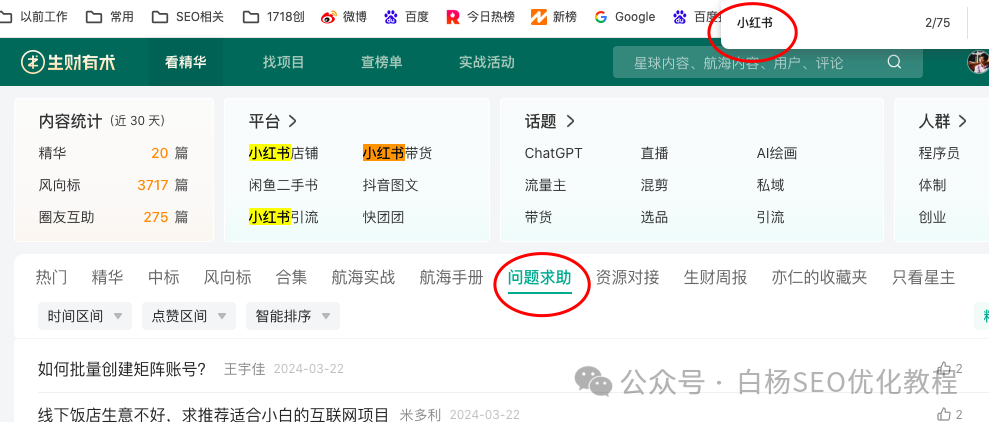Select the 只看星主 tab
The width and height of the screenshot is (989, 422).
[x=924, y=277]
